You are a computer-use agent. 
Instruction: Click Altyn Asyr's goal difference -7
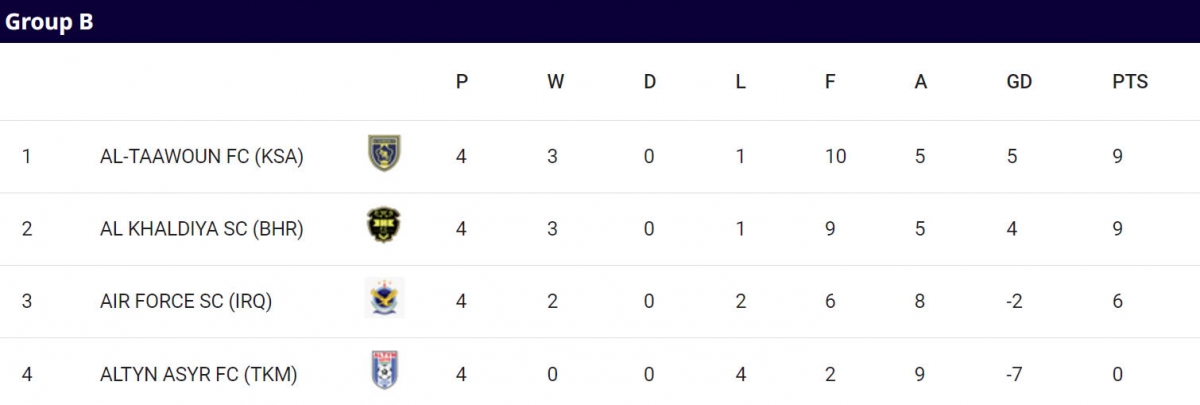1015,374
